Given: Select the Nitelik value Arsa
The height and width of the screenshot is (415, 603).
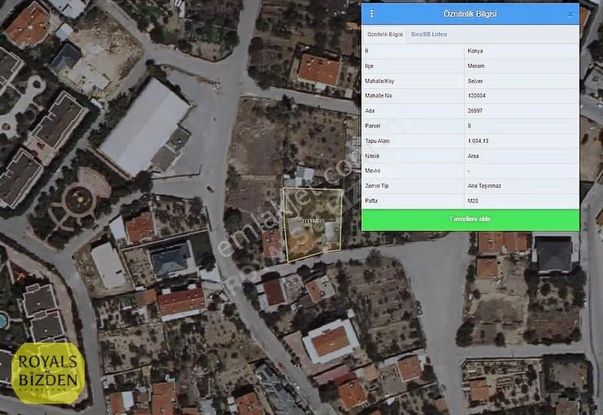Looking at the screenshot, I should (475, 155).
